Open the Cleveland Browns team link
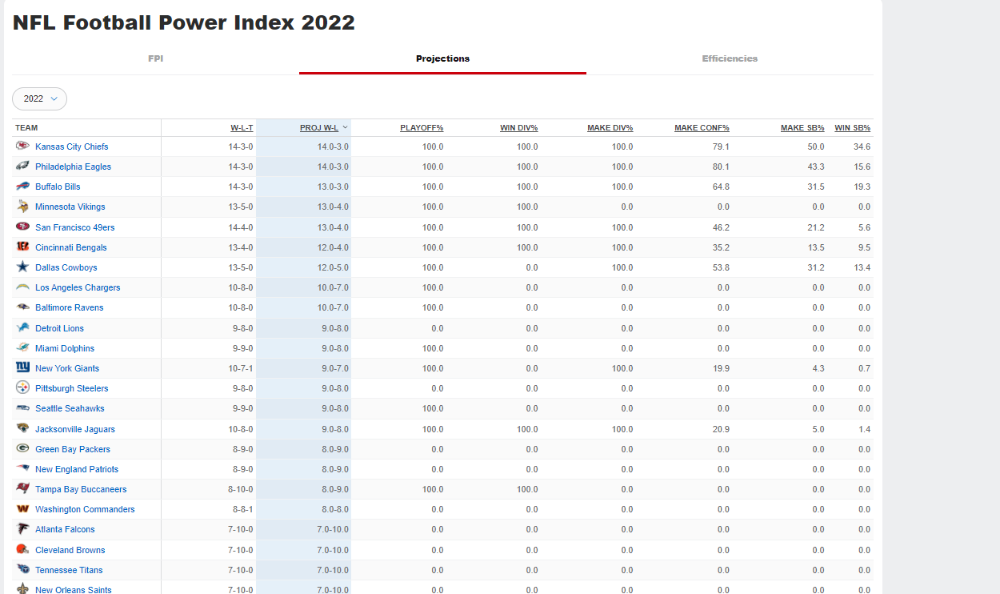This screenshot has width=1000, height=594. [x=70, y=550]
